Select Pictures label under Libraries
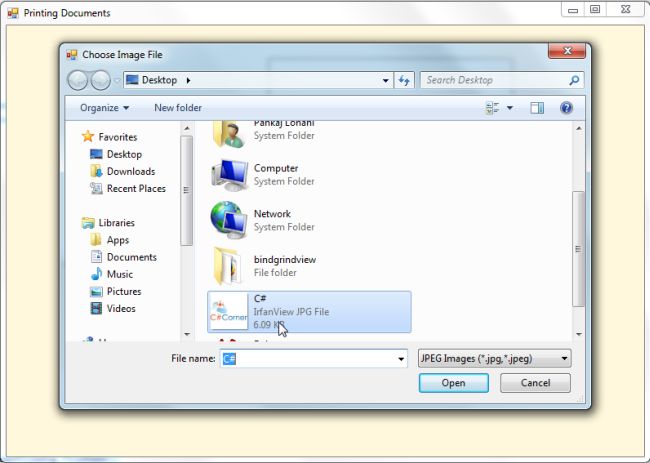Viewport: 650px width, 463px height. pyautogui.click(x=124, y=291)
